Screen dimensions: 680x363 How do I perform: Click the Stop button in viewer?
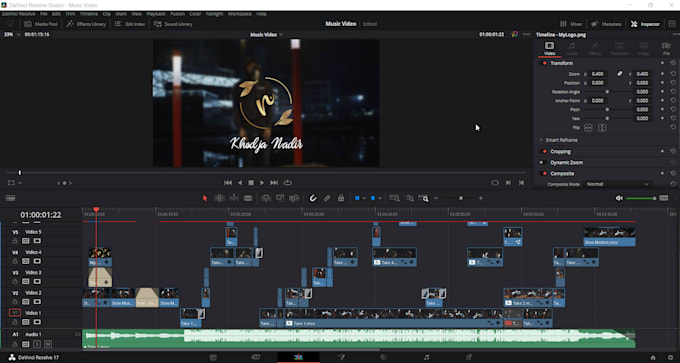pyautogui.click(x=251, y=183)
